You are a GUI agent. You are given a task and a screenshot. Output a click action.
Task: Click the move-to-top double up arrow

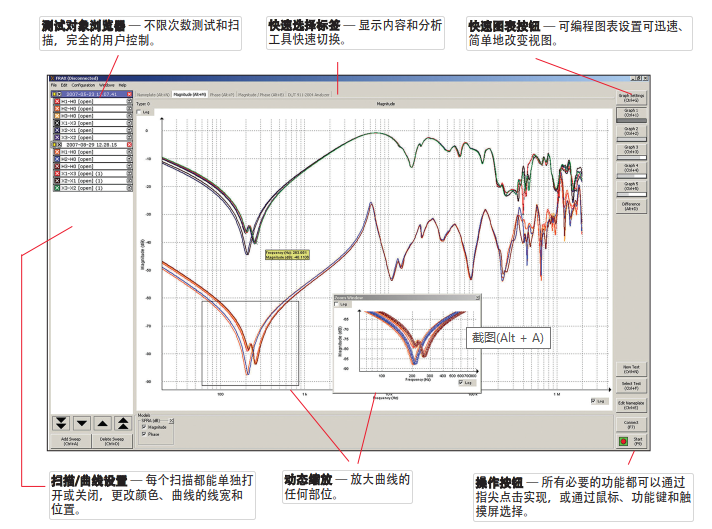click(122, 423)
